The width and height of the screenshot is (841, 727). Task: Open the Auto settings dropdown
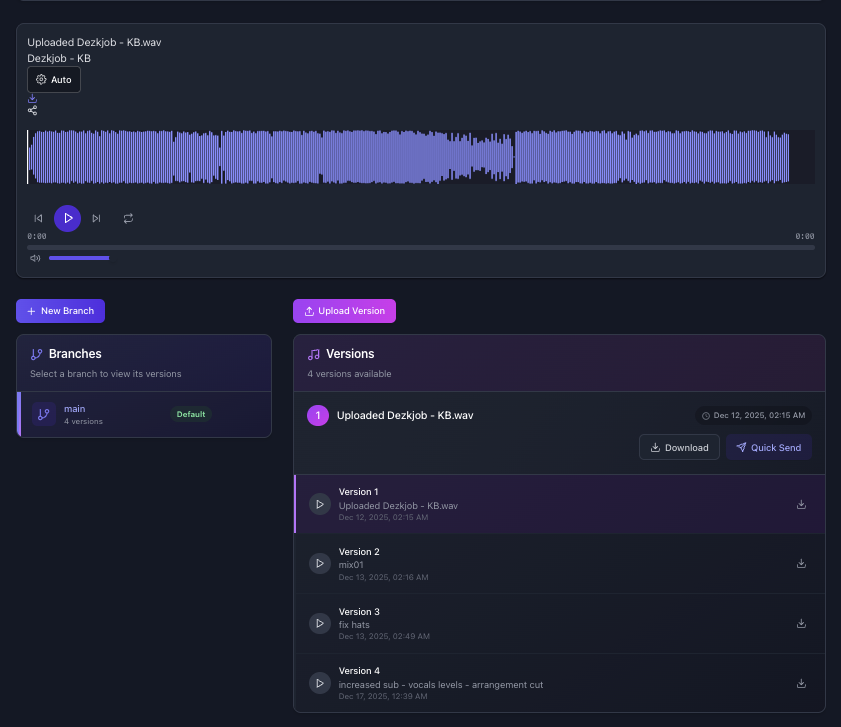click(54, 80)
